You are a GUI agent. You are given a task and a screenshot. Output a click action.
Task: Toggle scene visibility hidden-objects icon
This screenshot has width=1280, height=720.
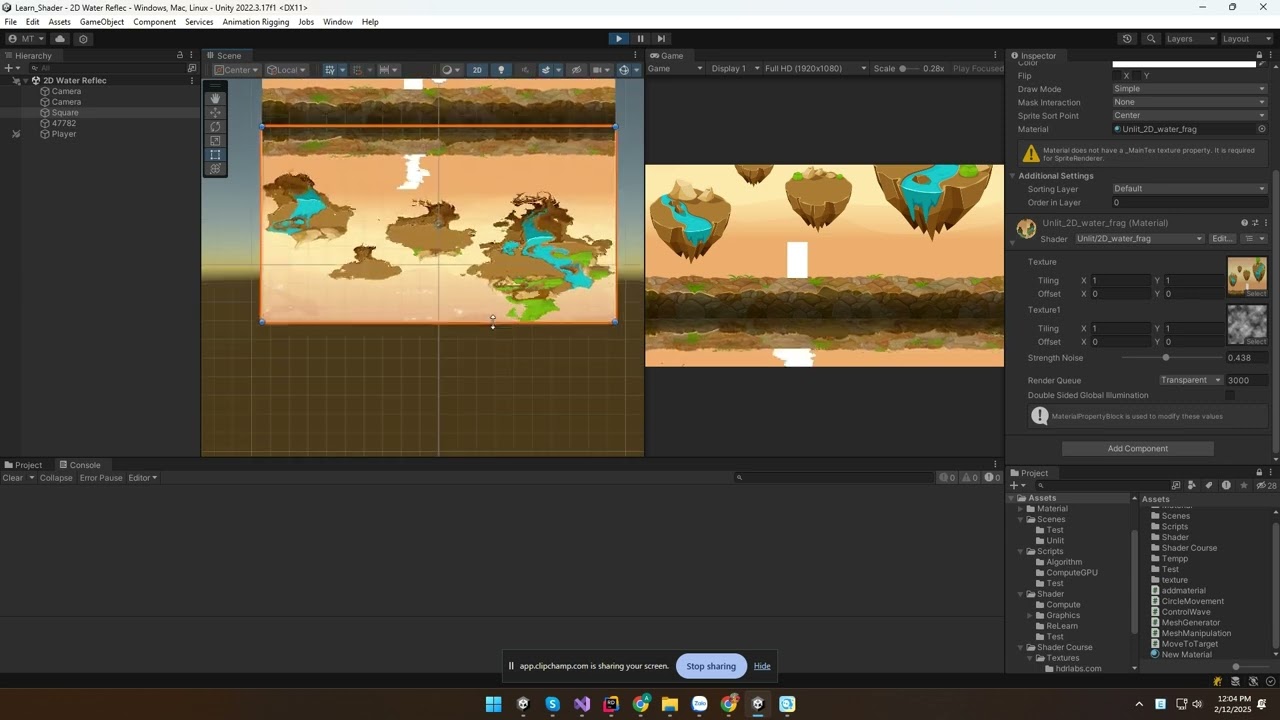pos(576,70)
